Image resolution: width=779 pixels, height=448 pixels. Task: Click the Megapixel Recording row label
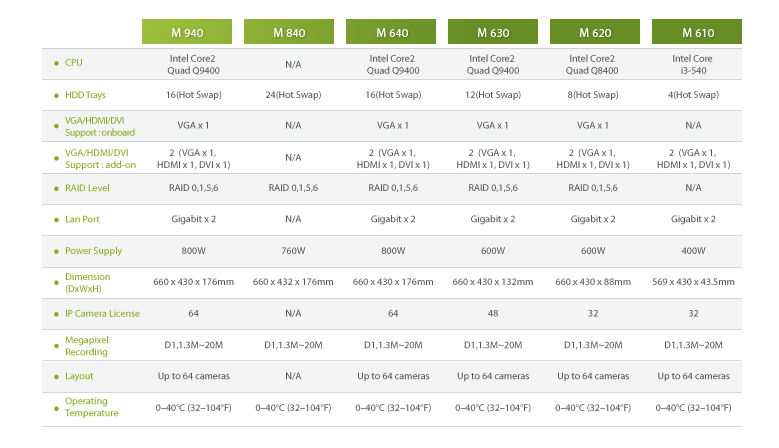[87, 345]
